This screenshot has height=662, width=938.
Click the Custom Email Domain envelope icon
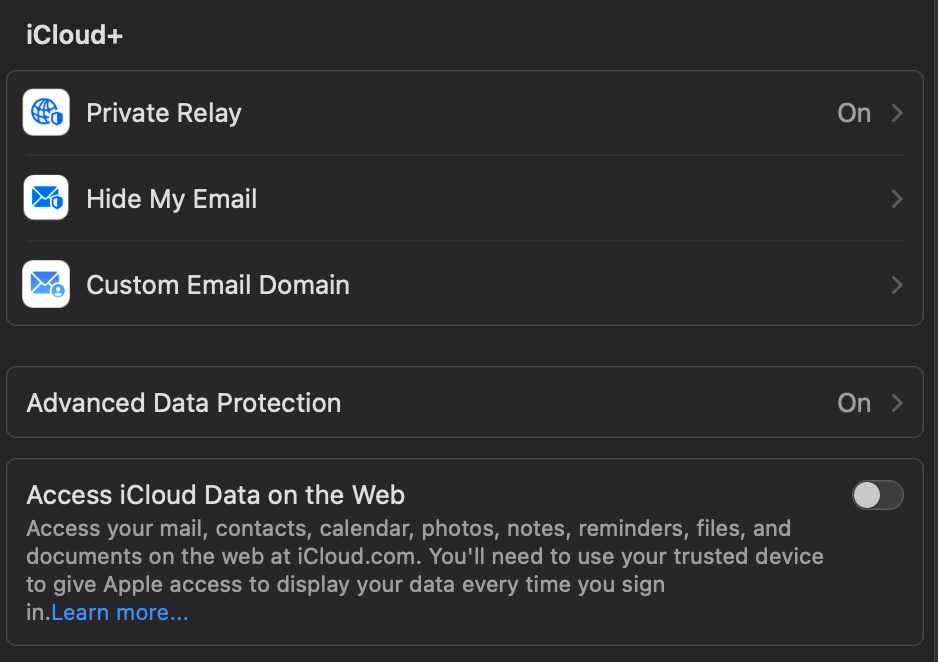(x=46, y=284)
